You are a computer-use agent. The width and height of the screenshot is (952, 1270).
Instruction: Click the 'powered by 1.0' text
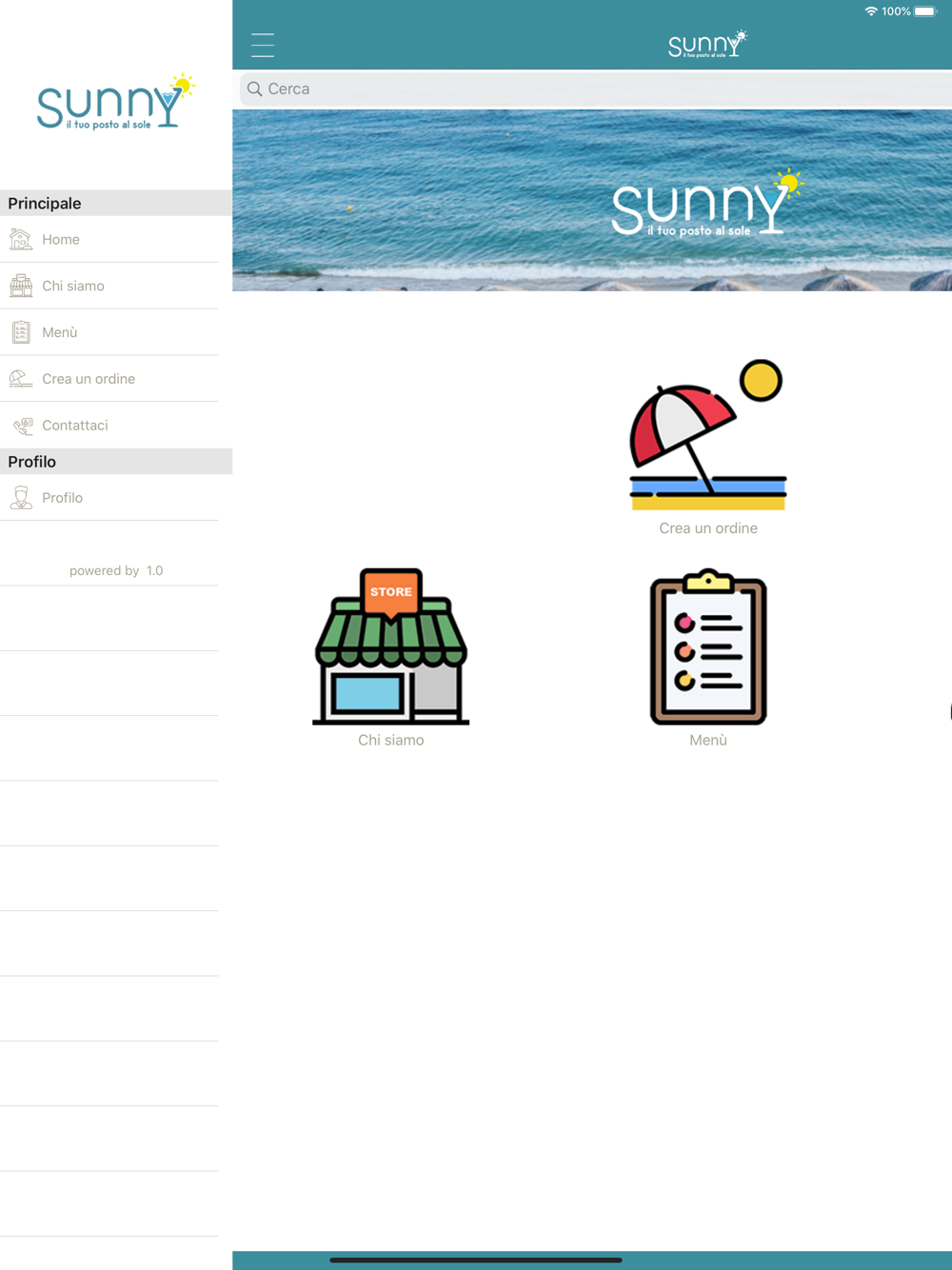coord(116,571)
